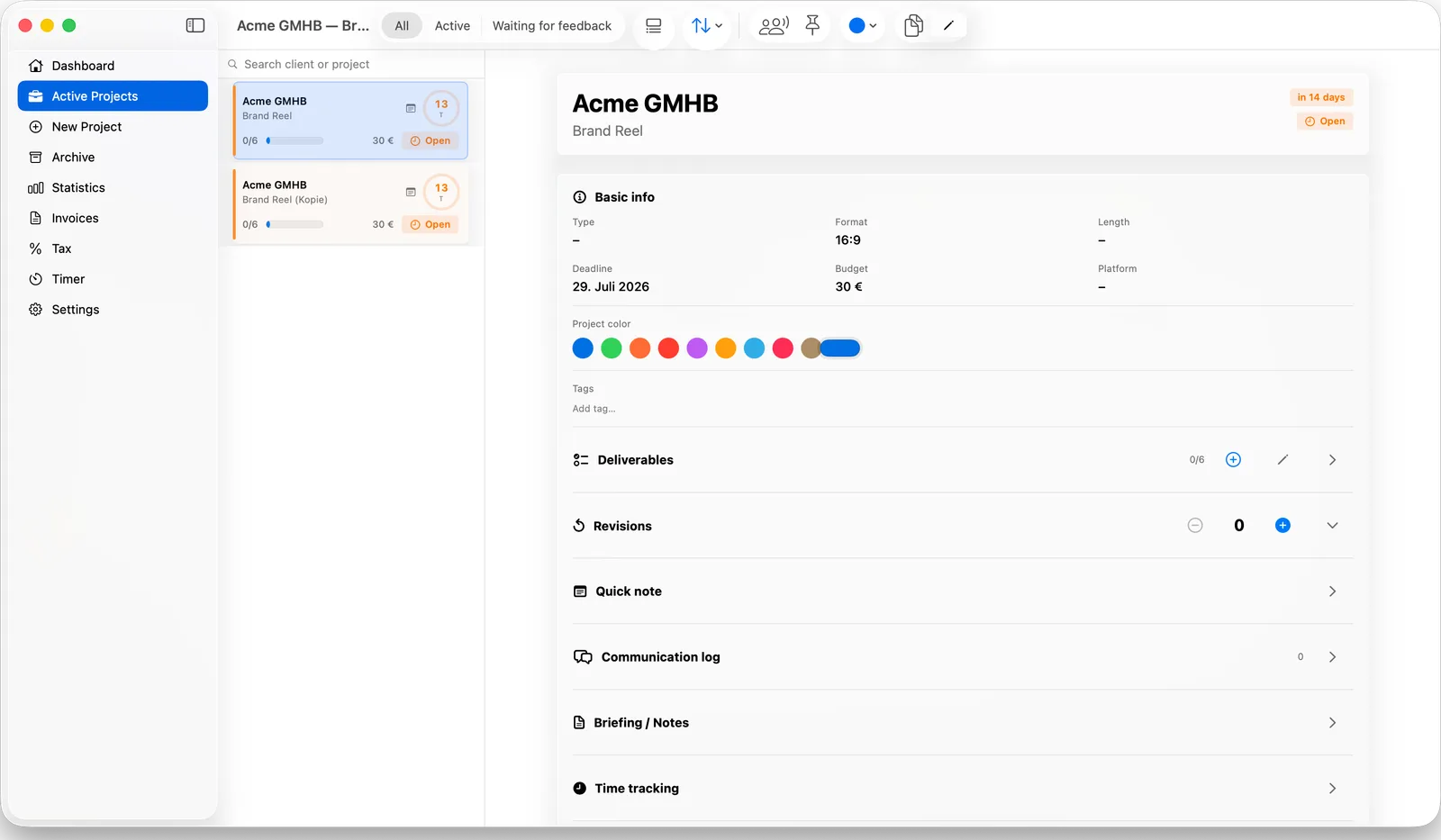Open Active Projects in the sidebar
Viewport: 1441px width, 840px height.
pos(113,96)
